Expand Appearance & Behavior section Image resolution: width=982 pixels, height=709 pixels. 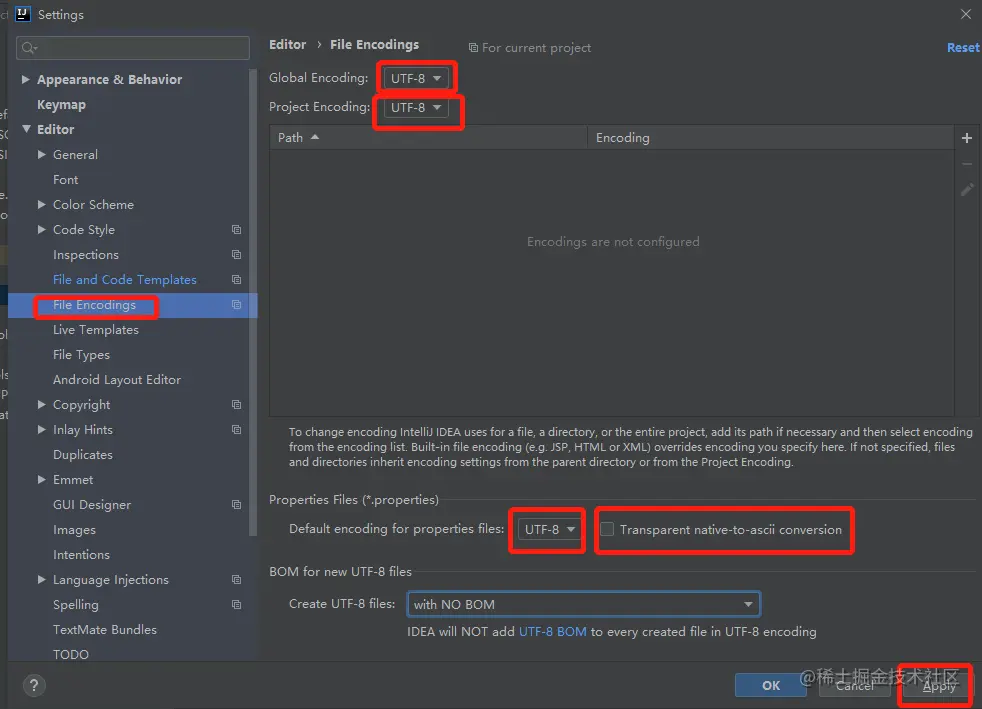pyautogui.click(x=26, y=79)
